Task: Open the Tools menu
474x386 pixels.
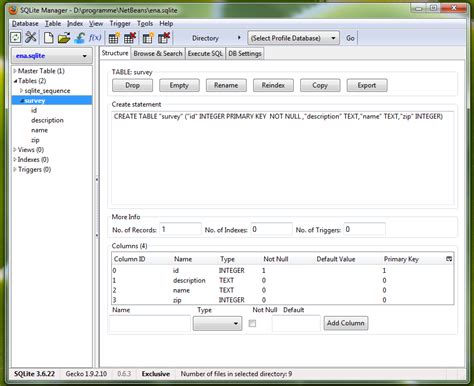Action: pos(145,24)
